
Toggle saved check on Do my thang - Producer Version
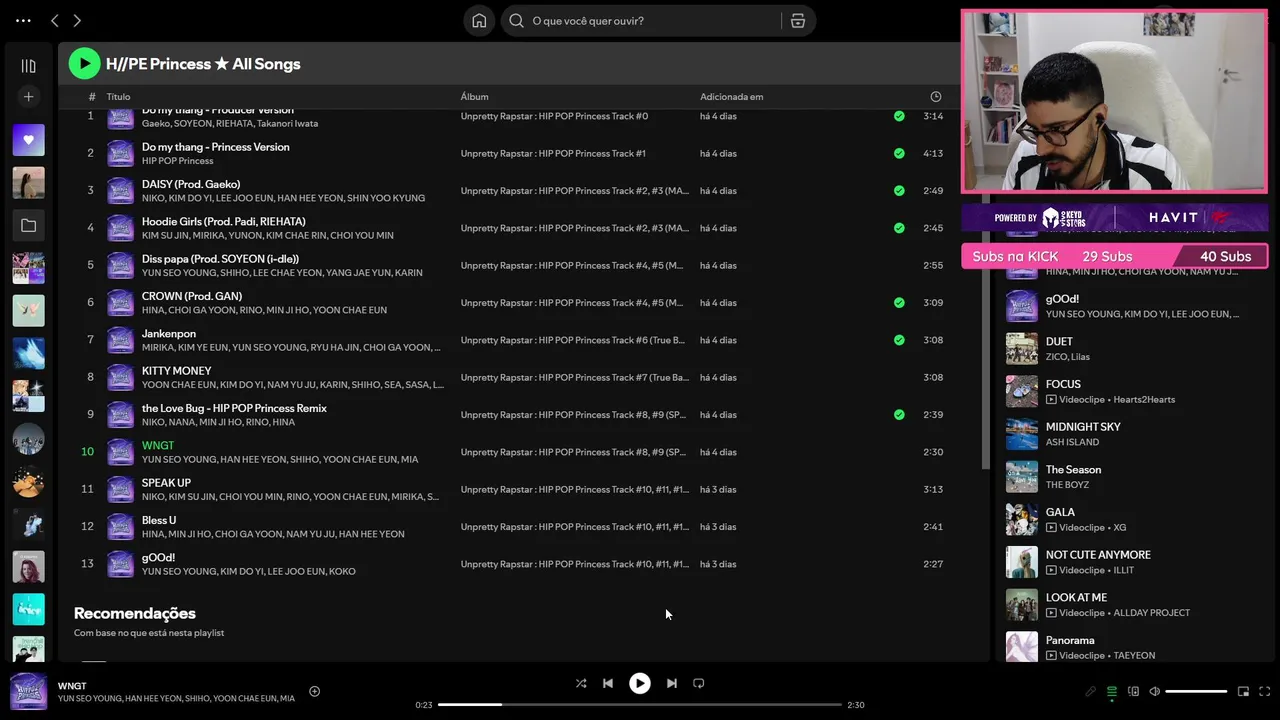(899, 116)
